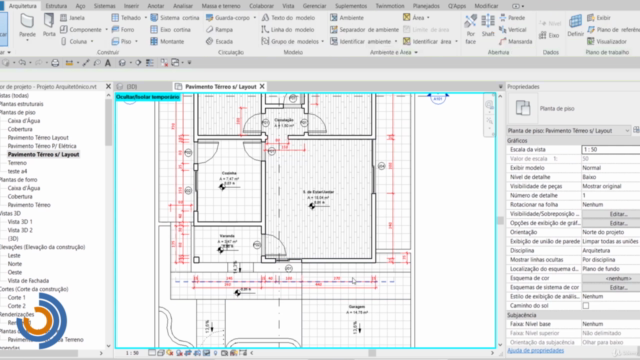
Task: Close the Pavimento Térreo s/ Layout tab
Action: (x=262, y=87)
